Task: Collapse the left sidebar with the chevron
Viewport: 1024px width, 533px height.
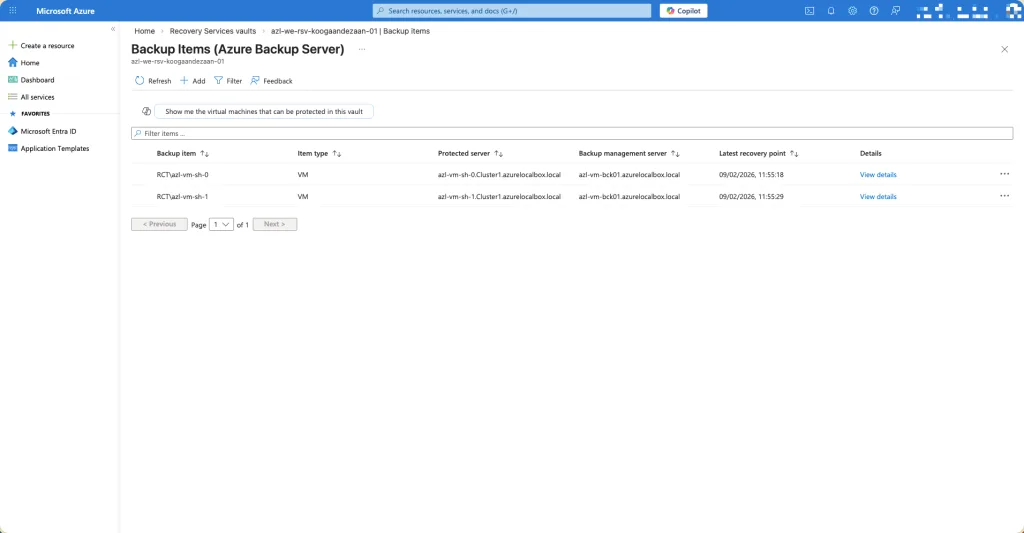Action: click(113, 30)
